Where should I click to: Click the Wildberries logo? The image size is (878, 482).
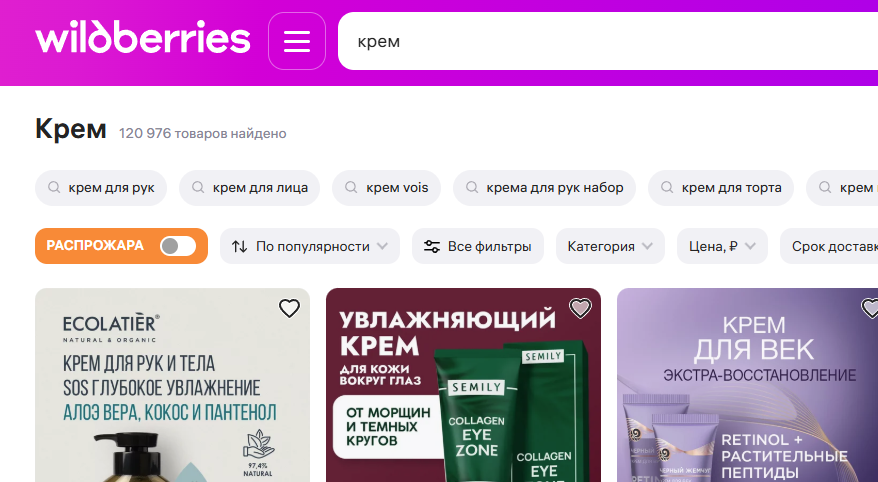click(x=143, y=38)
